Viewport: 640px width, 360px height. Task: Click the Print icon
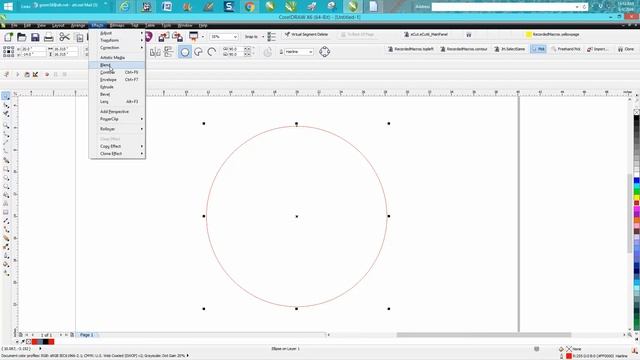(49, 38)
